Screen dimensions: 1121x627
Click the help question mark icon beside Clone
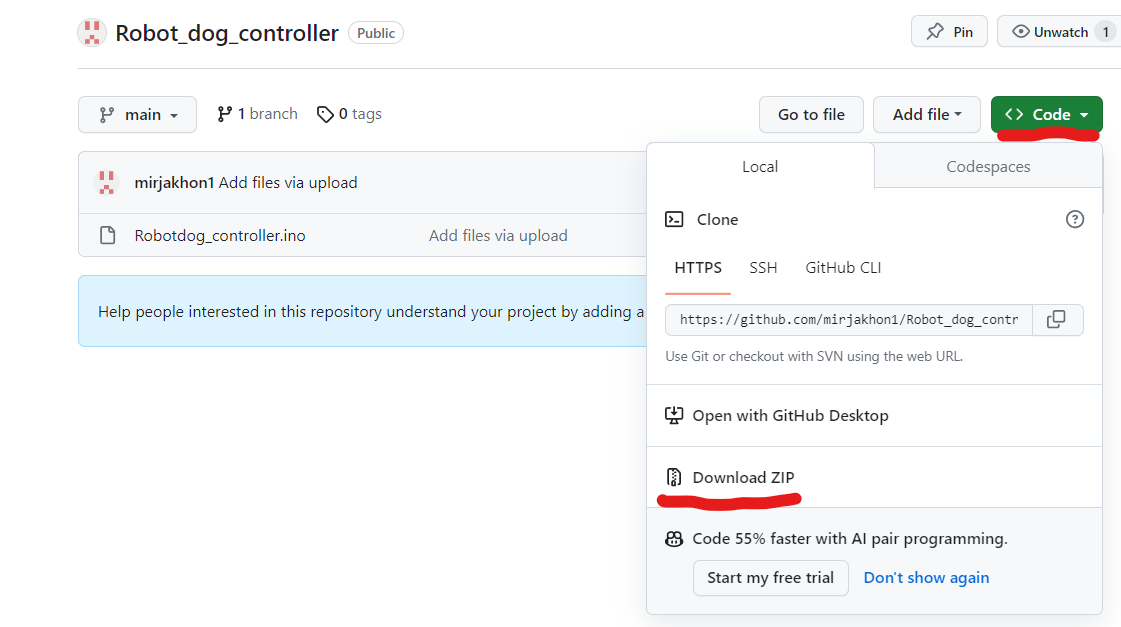[1075, 219]
